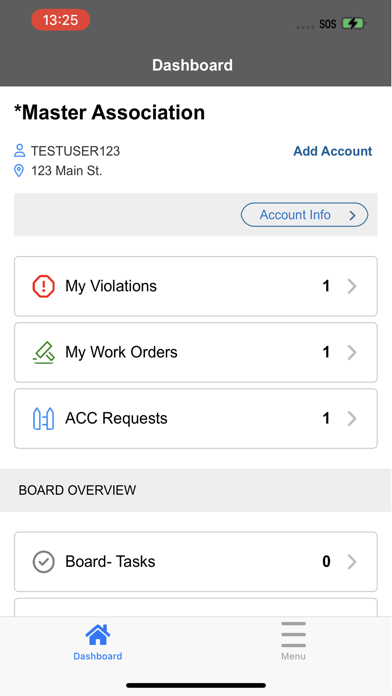The height and width of the screenshot is (696, 392).
Task: Open My Work Orders chevron arrow
Action: click(x=352, y=352)
